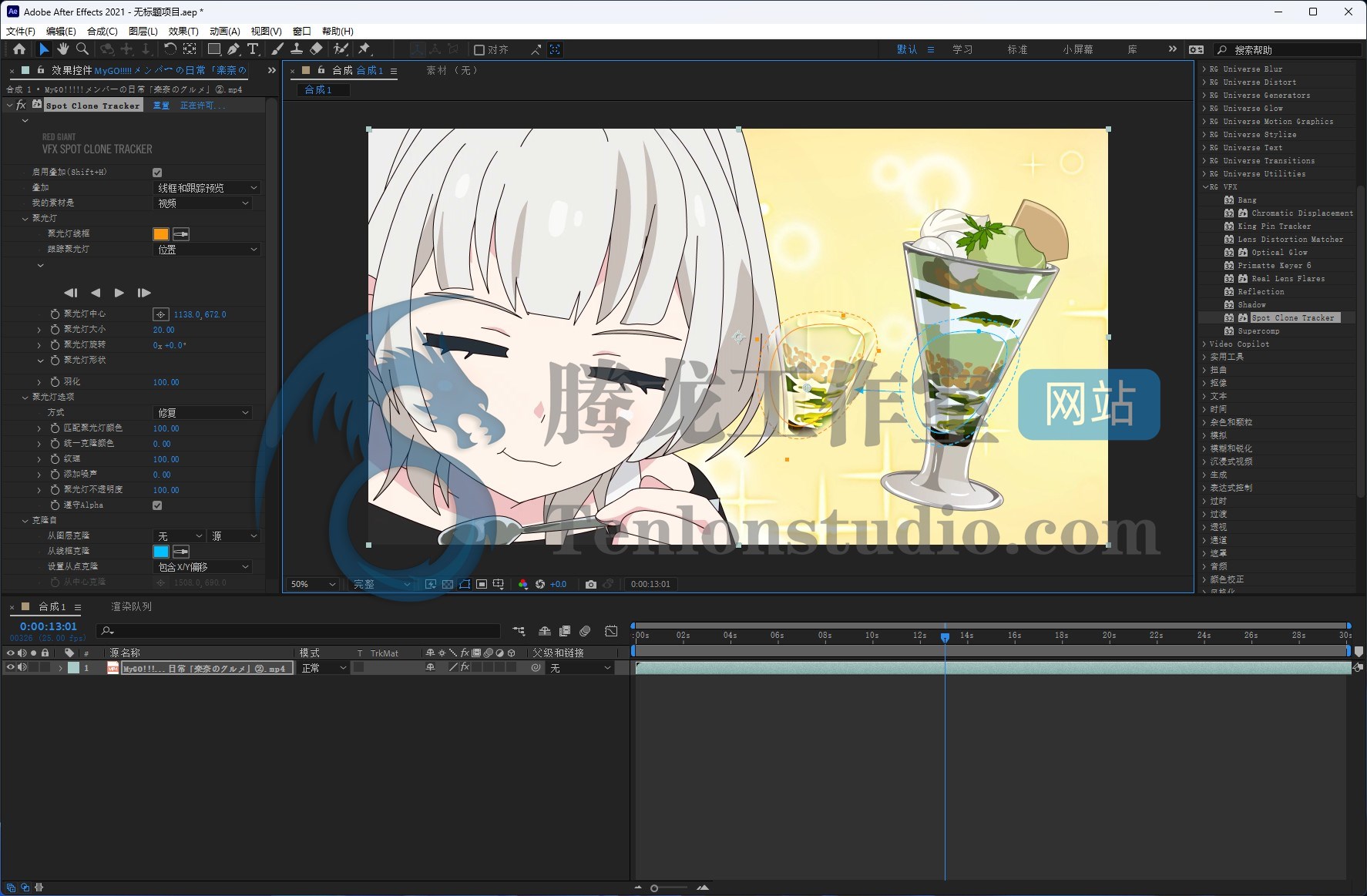
Task: Toggle the 遵守Alpha checkbox
Action: pos(157,505)
